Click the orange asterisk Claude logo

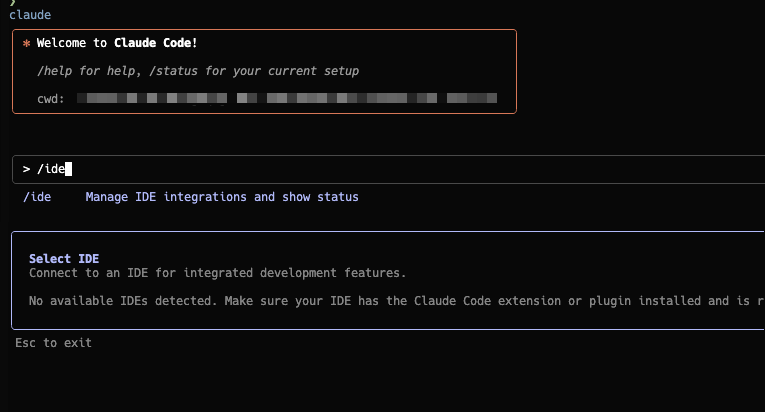point(26,43)
